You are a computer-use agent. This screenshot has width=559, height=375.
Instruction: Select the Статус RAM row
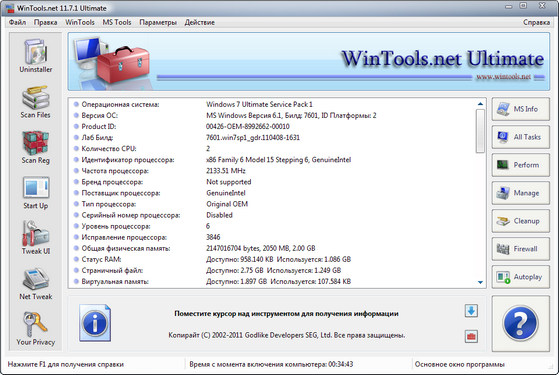click(273, 259)
